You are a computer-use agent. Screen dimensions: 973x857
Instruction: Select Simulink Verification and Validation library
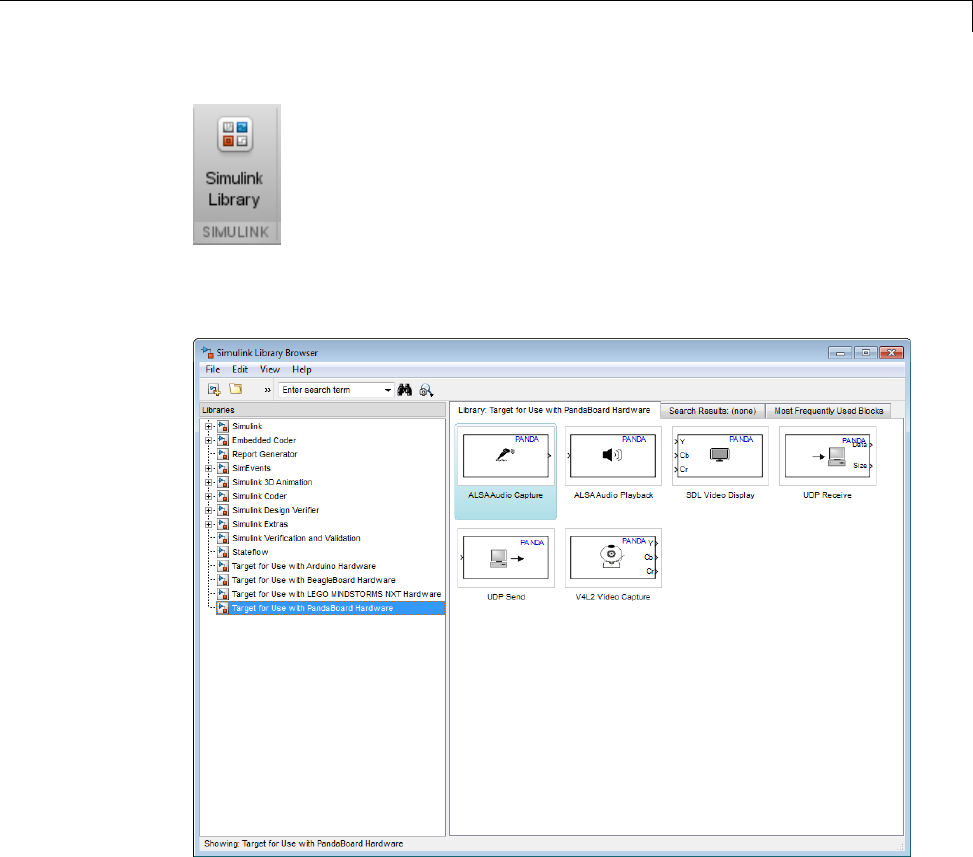(x=296, y=538)
